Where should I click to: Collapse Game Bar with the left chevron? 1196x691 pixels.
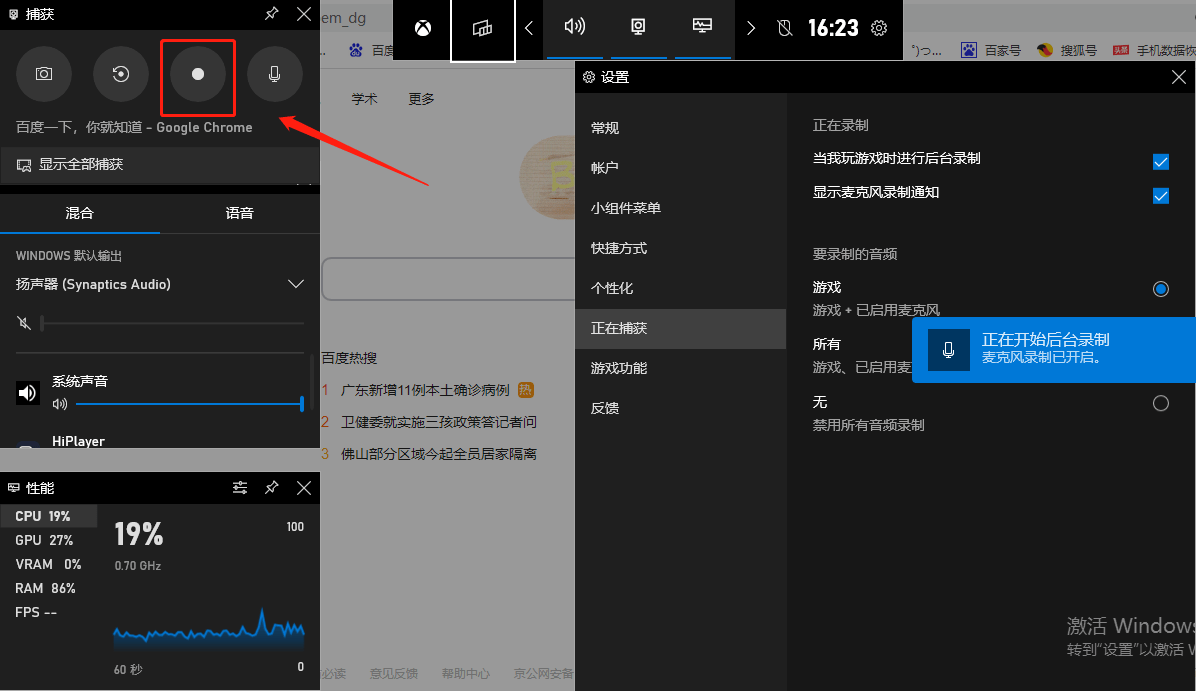click(x=529, y=28)
